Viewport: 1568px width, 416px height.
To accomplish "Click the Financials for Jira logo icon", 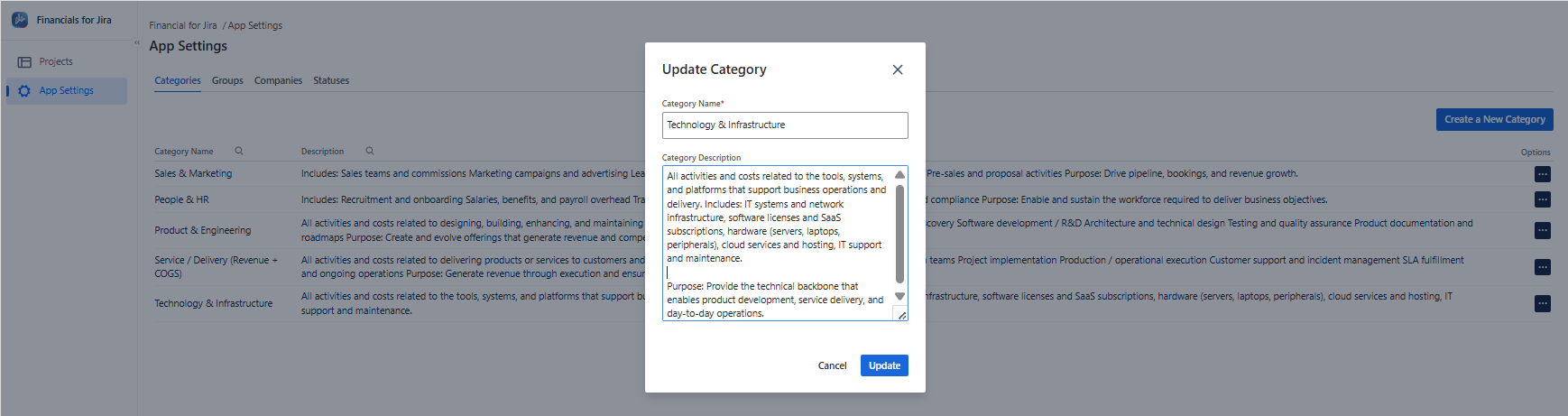I will coord(20,20).
